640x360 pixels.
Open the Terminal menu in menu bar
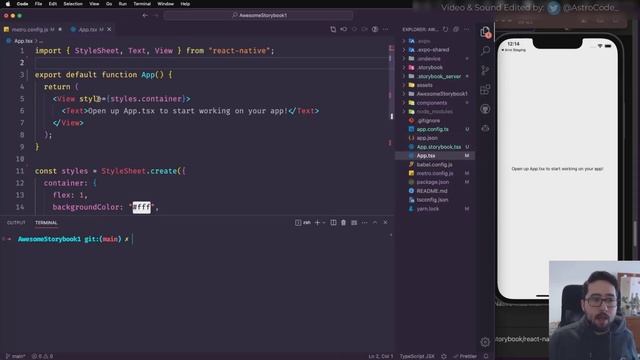tap(142, 4)
